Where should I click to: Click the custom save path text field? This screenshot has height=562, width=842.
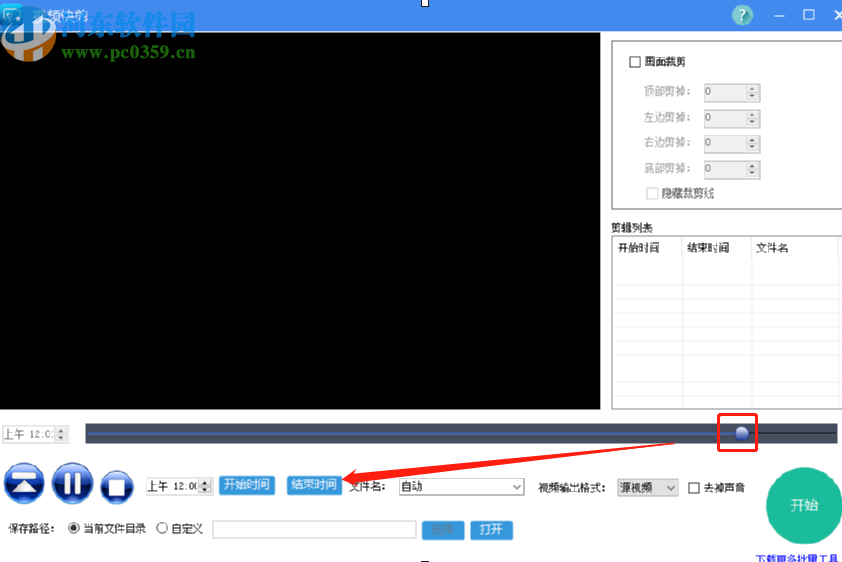tap(314, 529)
